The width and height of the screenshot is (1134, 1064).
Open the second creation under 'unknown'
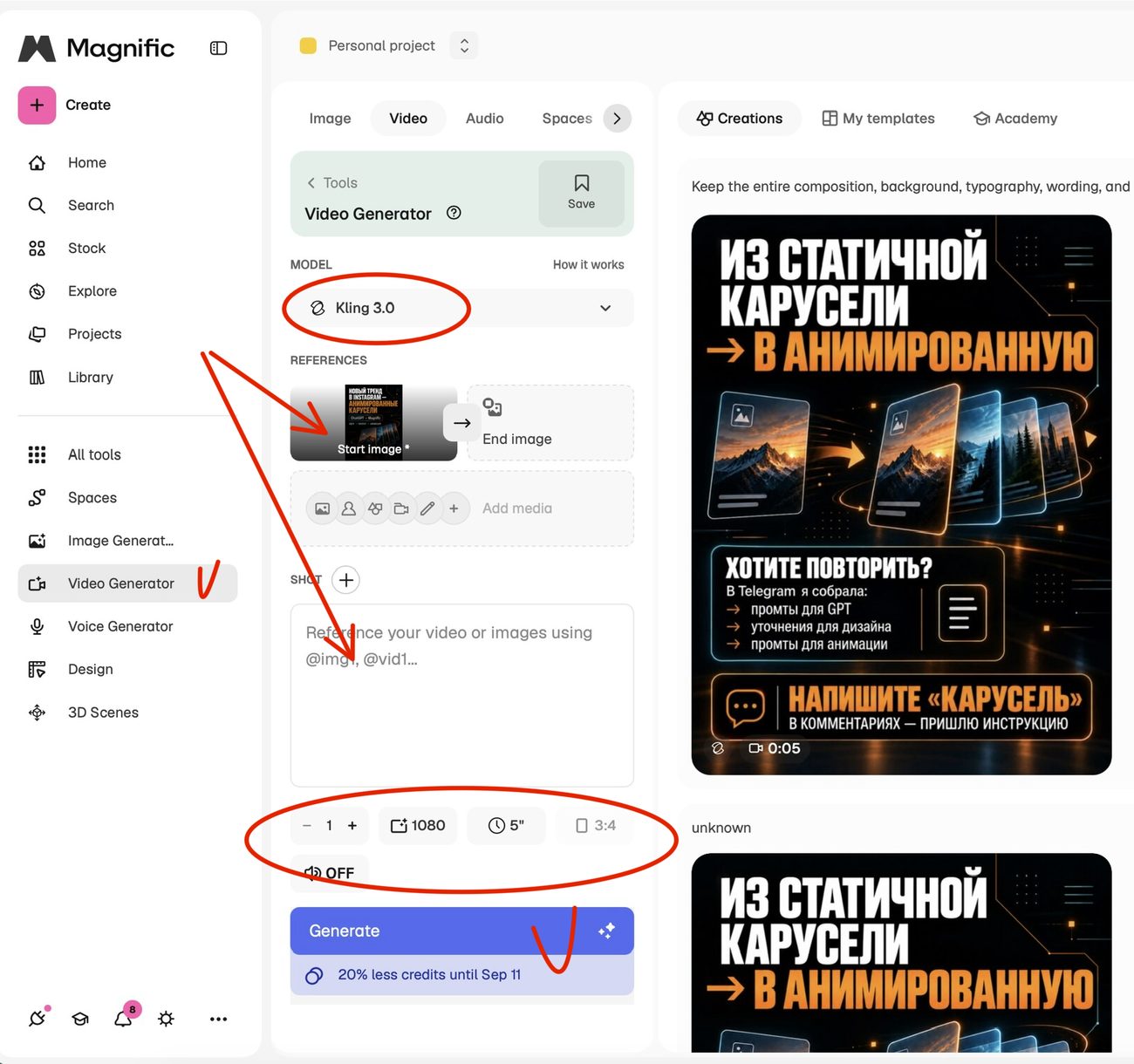pyautogui.click(x=901, y=952)
